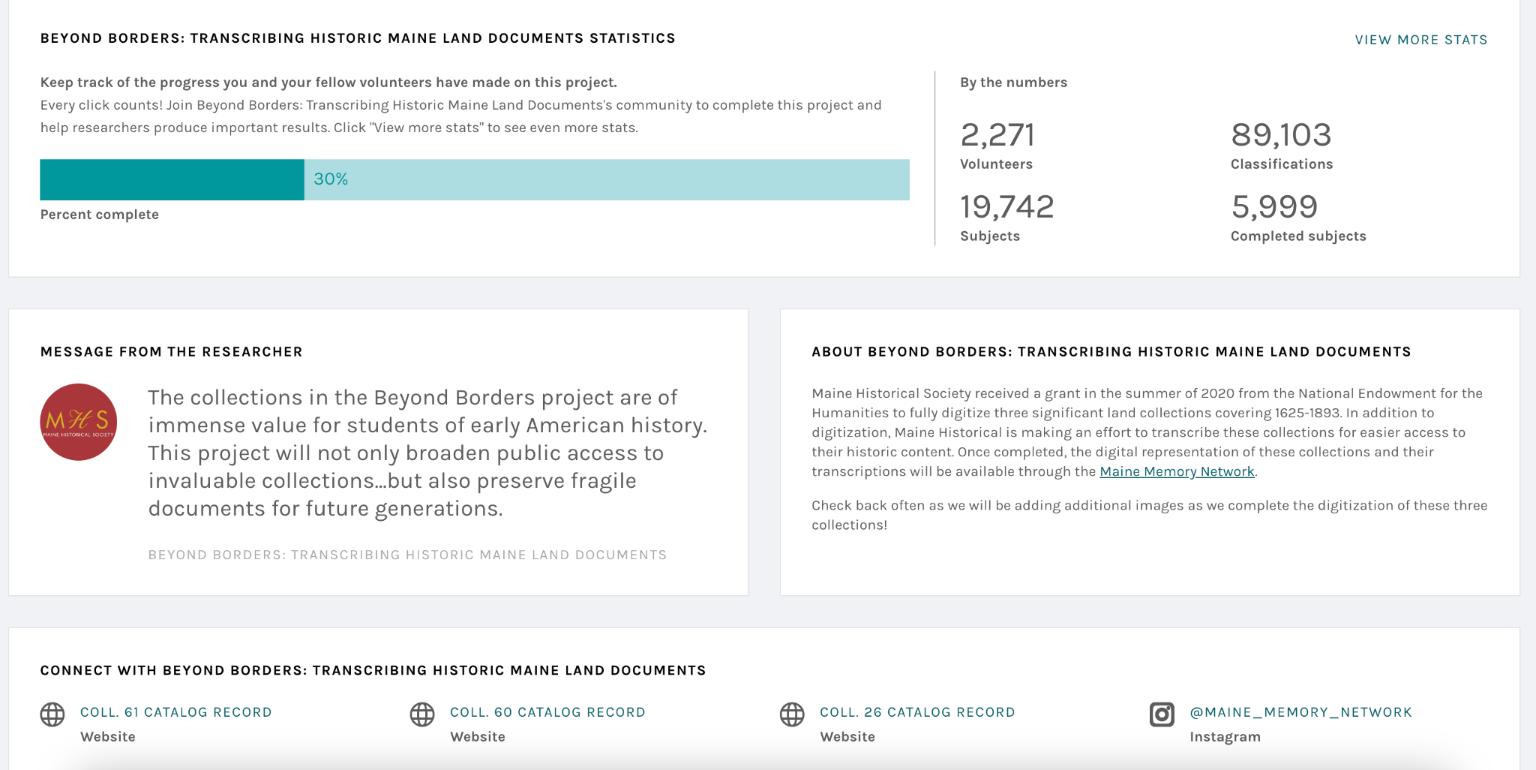Click the grey project attribution under the quote
The width and height of the screenshot is (1536, 770).
tap(407, 555)
